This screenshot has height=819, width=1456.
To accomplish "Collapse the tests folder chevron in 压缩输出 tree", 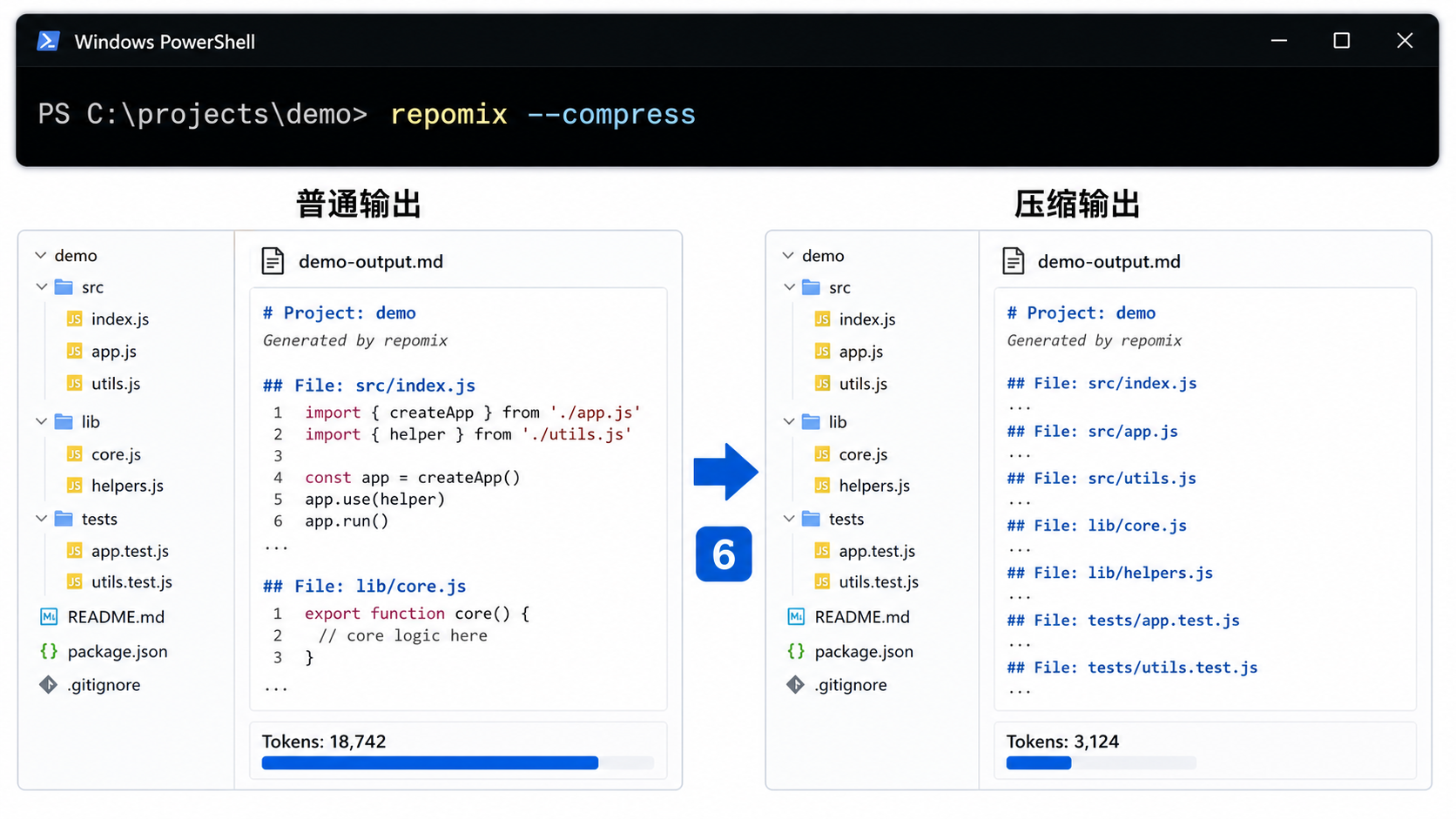I will [x=788, y=519].
